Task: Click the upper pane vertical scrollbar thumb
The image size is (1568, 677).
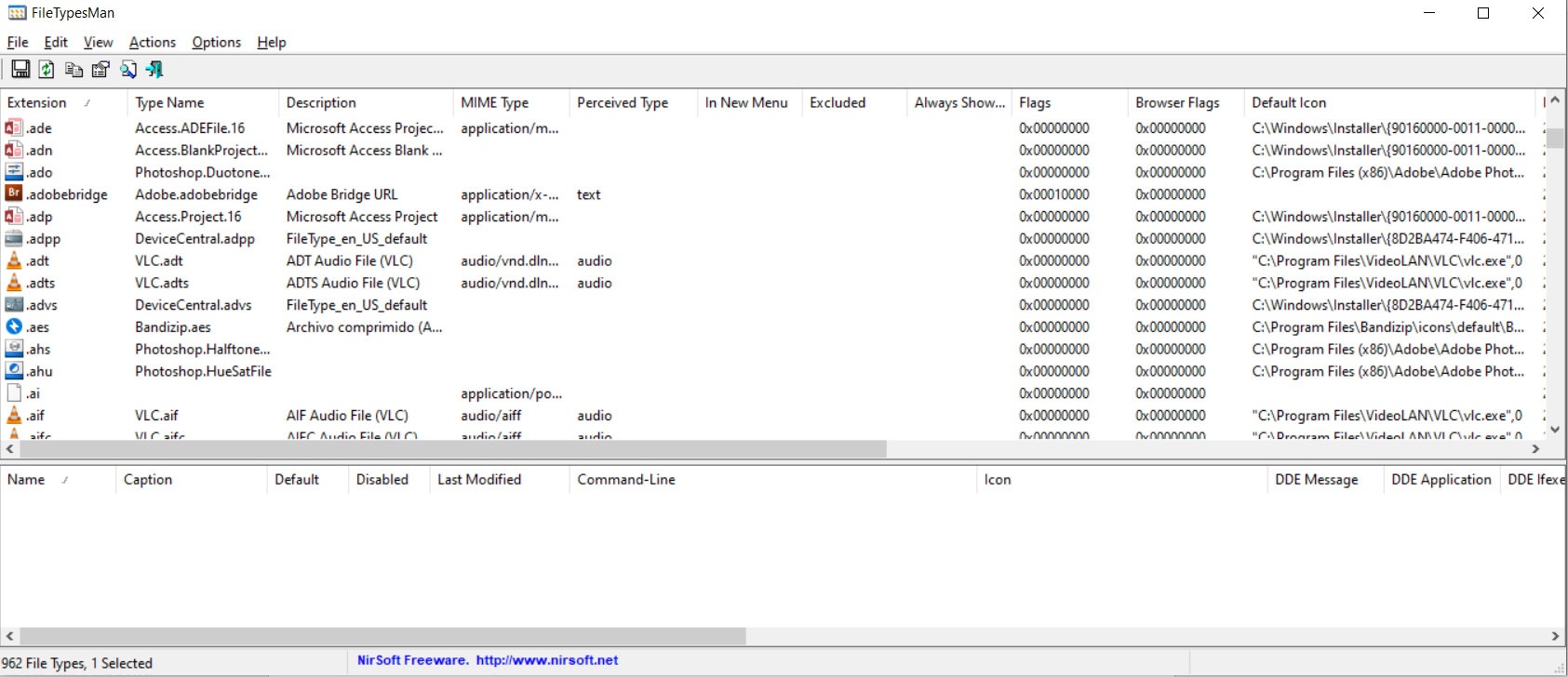Action: pyautogui.click(x=1555, y=137)
